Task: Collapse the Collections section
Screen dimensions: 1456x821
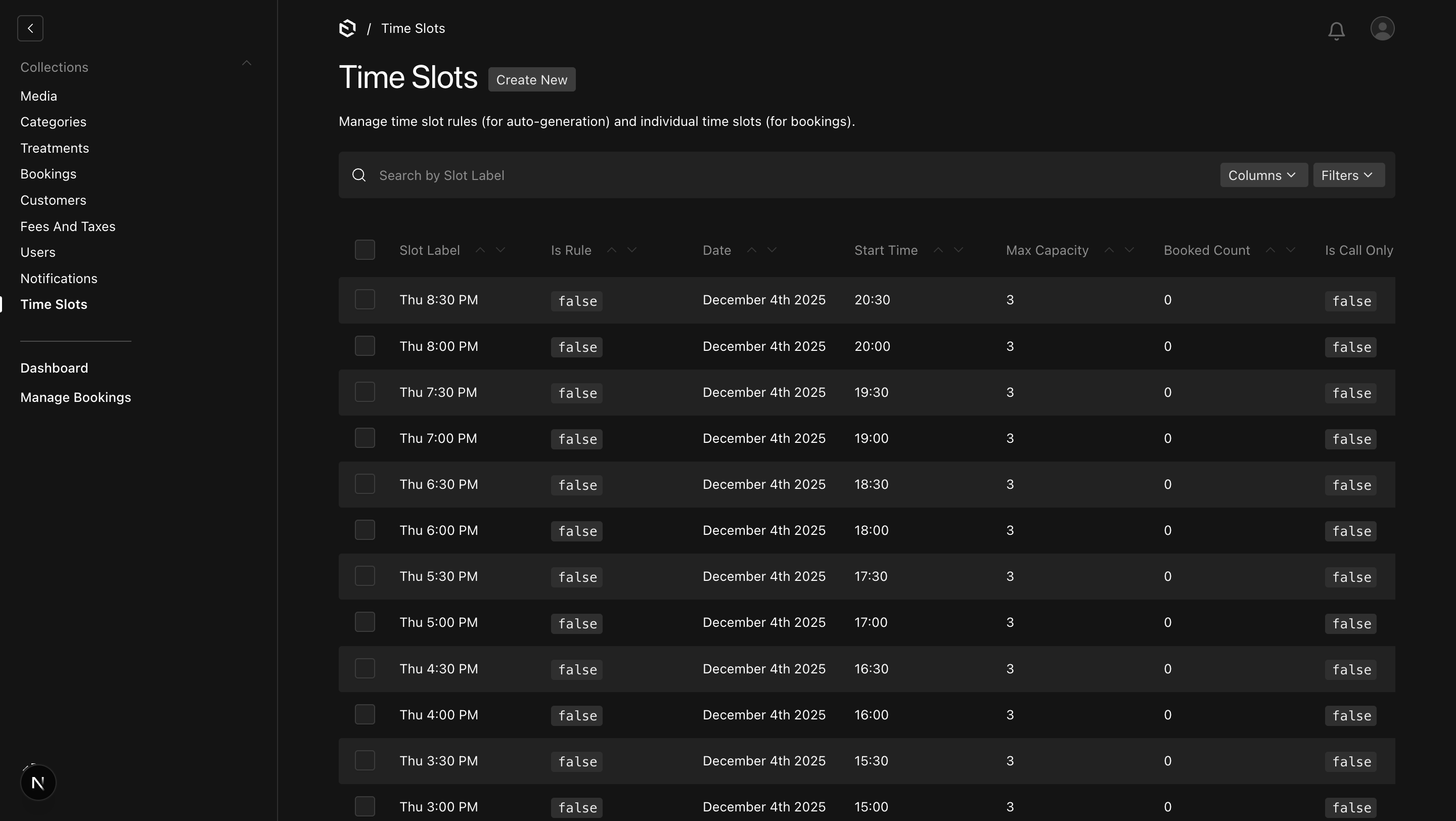Action: [x=247, y=63]
